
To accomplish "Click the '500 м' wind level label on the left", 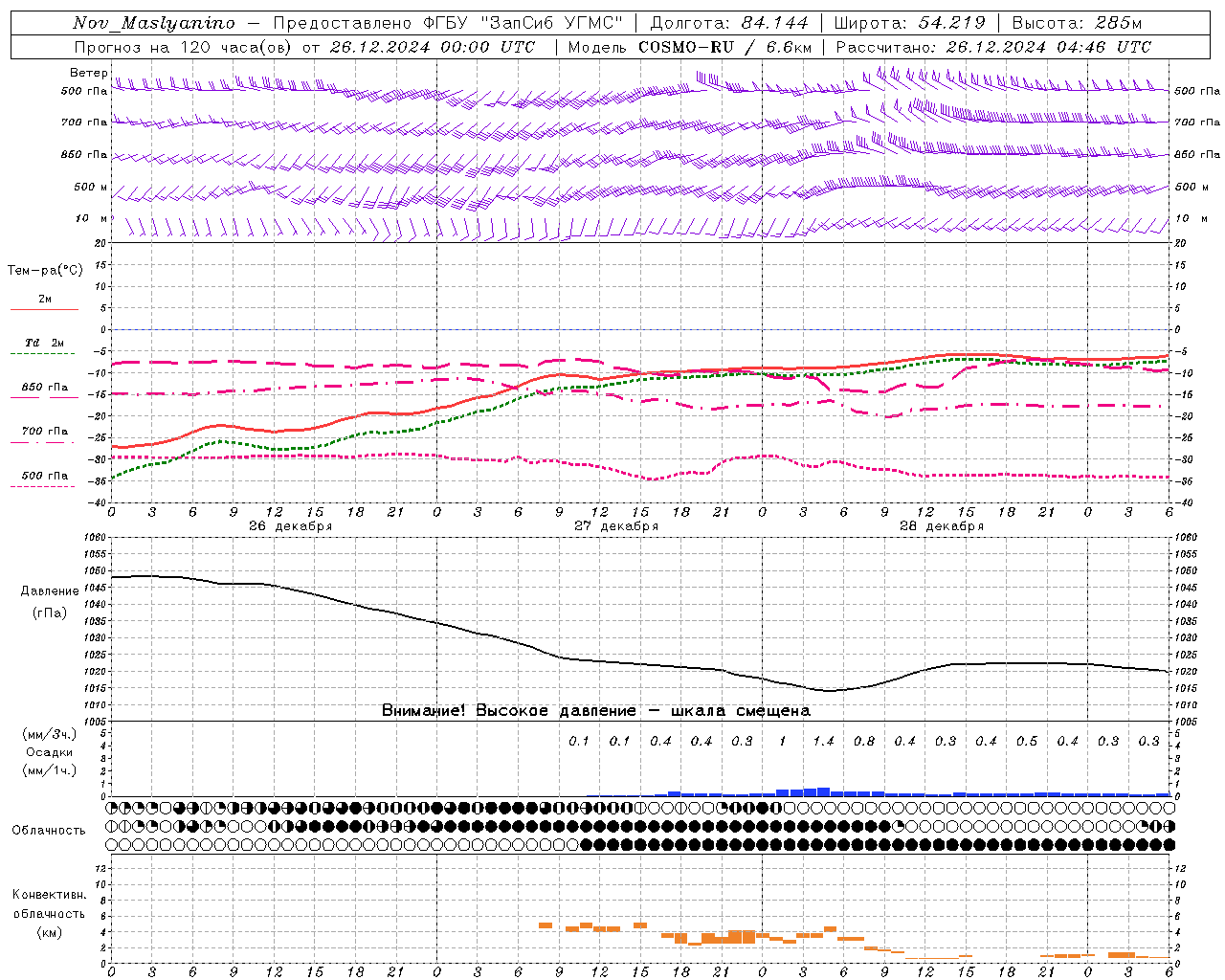I will pos(92,188).
